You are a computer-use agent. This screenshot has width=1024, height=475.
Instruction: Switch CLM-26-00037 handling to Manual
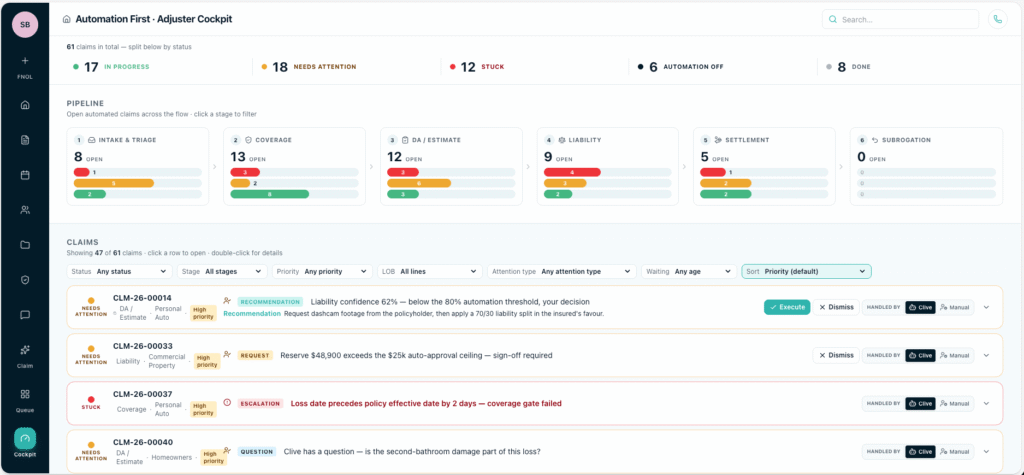click(954, 404)
